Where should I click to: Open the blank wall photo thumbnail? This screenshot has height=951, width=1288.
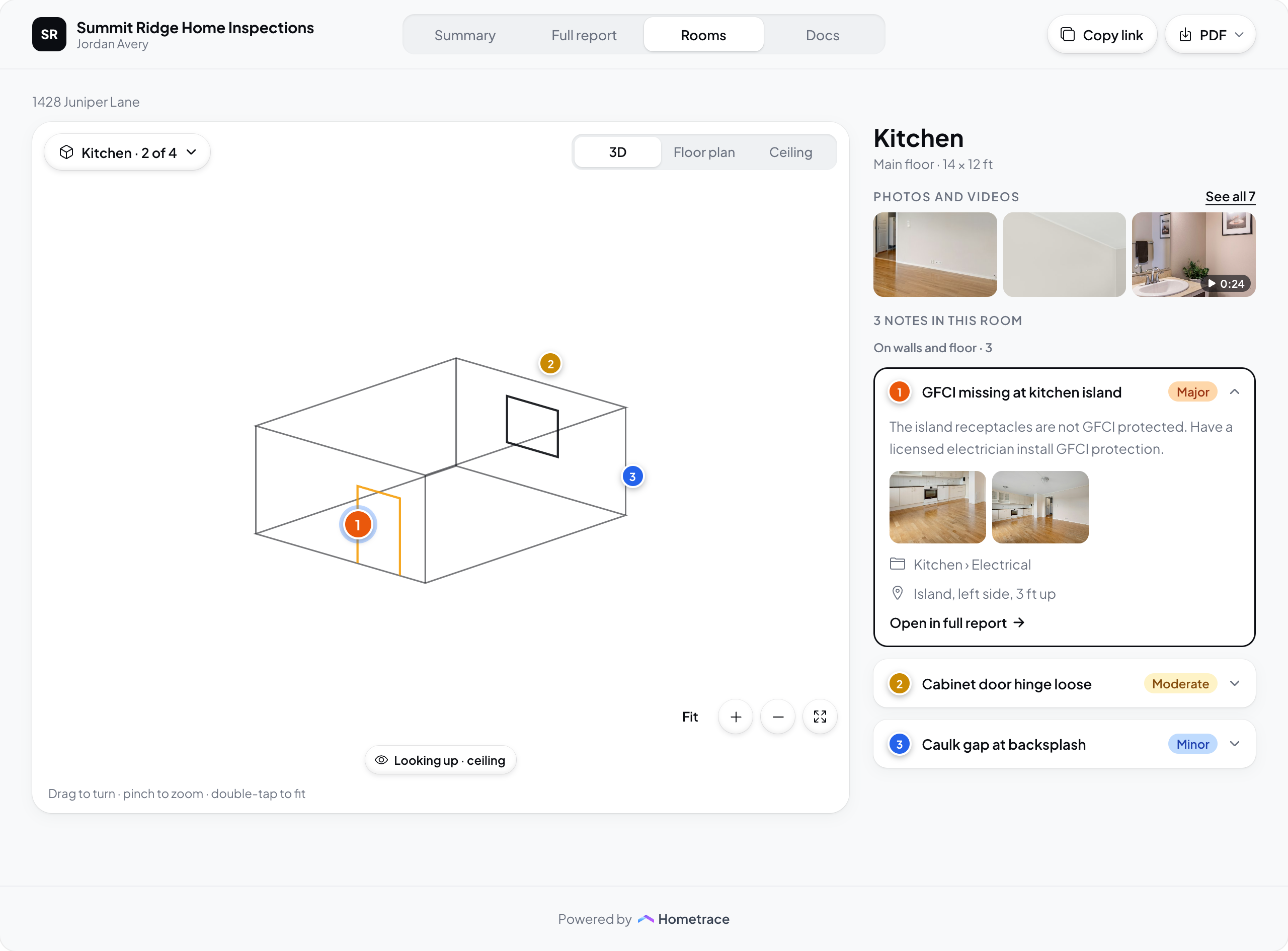pyautogui.click(x=1064, y=255)
